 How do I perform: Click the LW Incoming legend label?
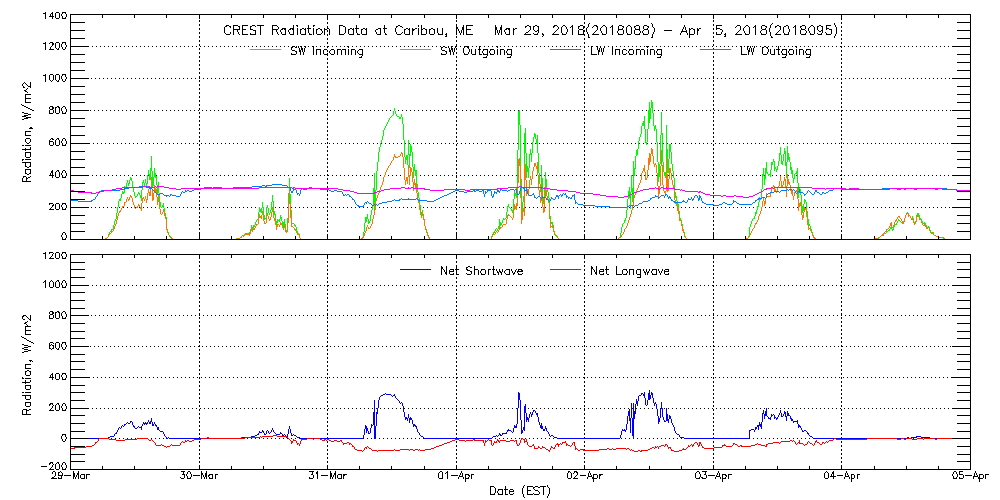[x=626, y=51]
